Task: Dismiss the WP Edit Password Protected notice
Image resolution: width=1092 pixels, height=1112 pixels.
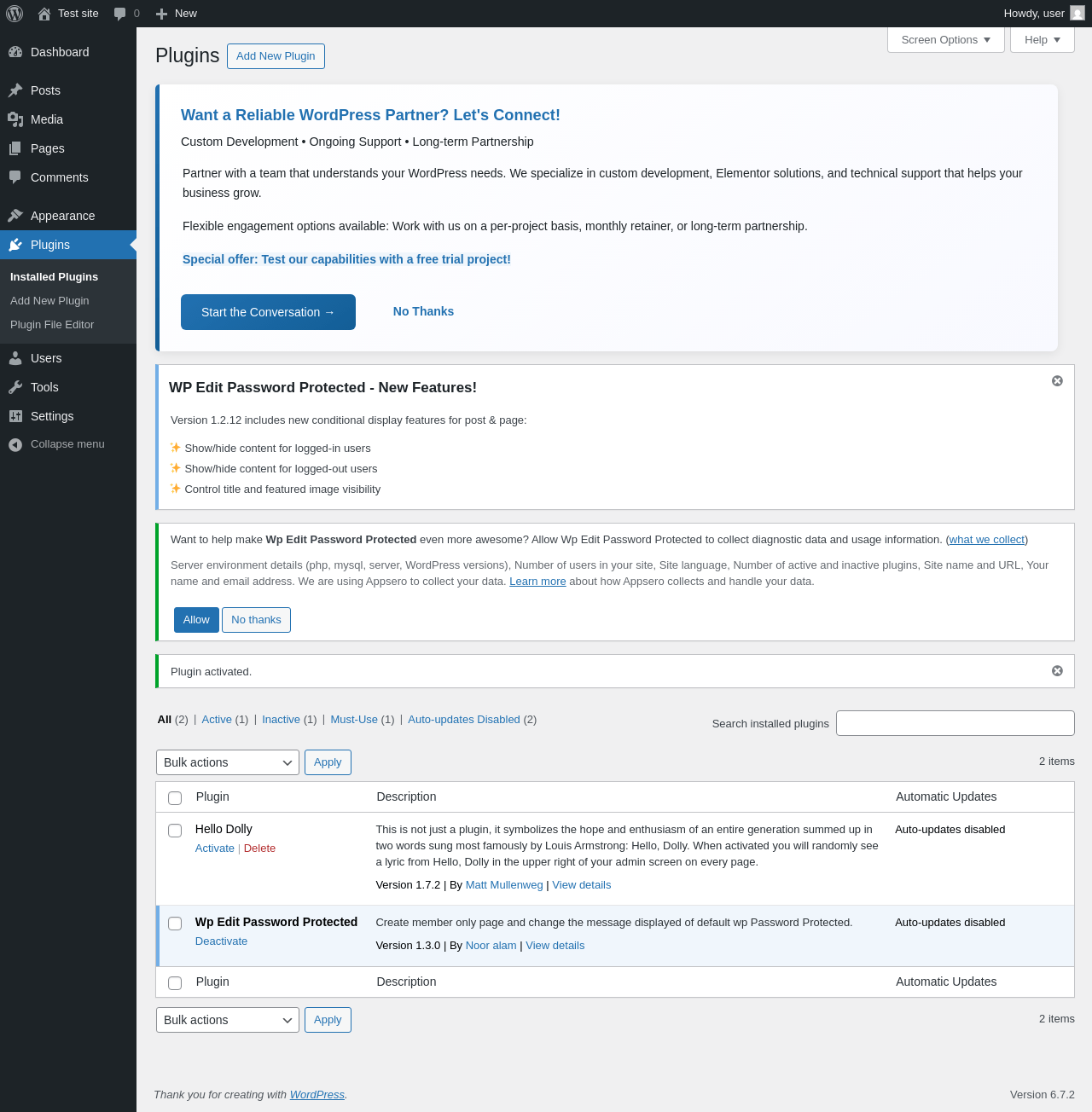Action: click(1057, 381)
